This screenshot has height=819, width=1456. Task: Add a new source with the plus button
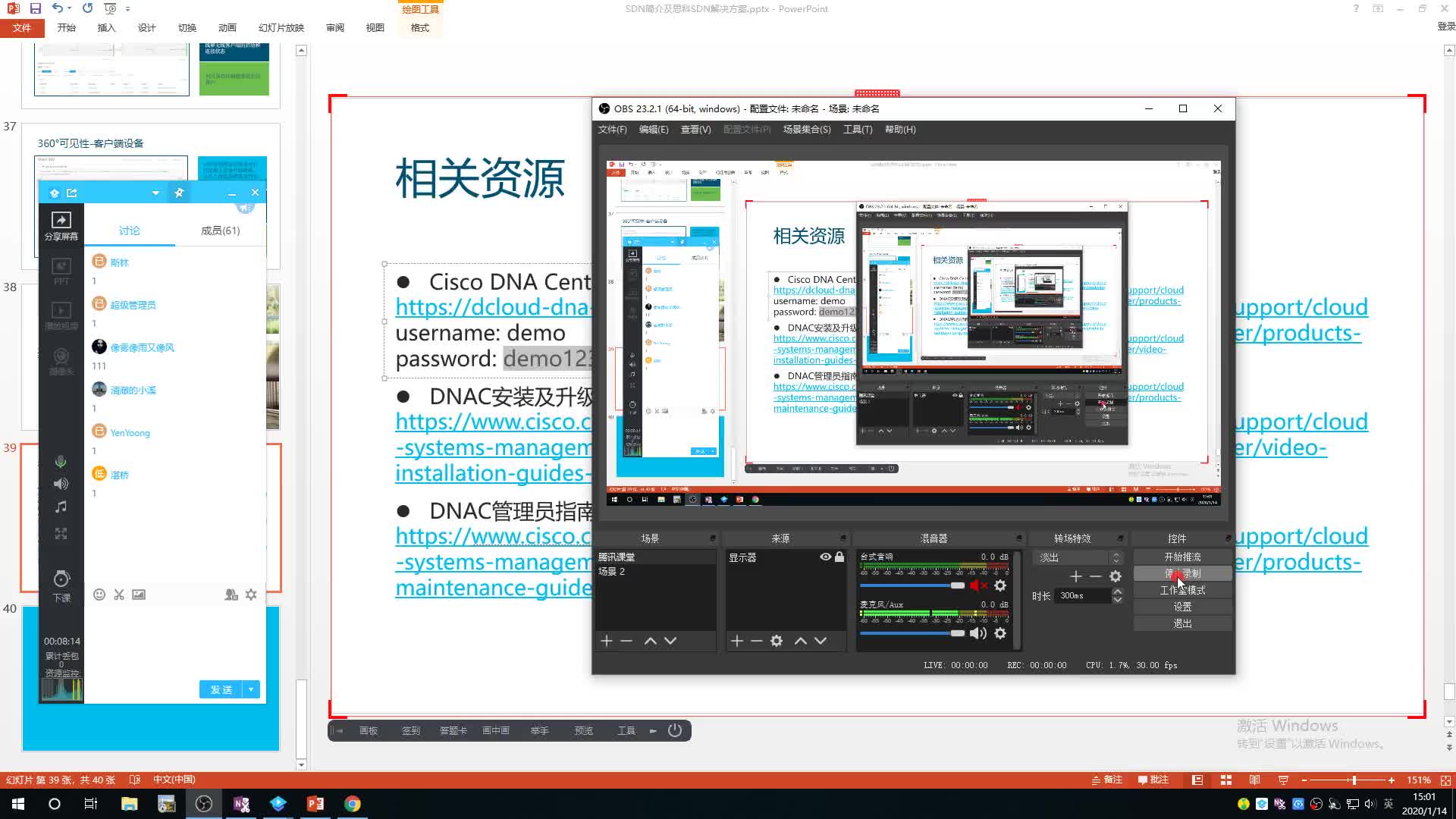[x=737, y=641]
